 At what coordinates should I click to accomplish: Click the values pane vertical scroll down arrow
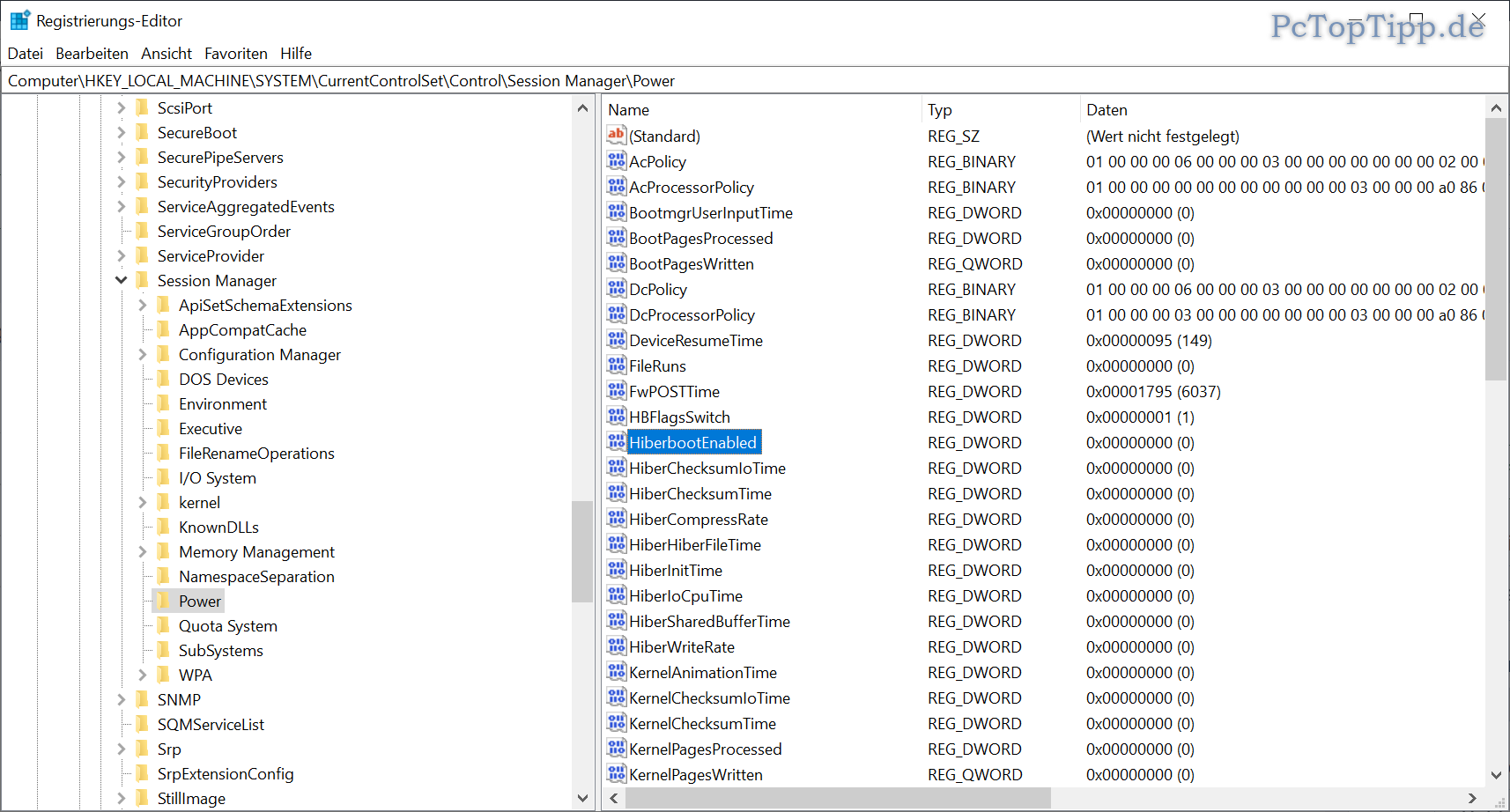[1496, 775]
